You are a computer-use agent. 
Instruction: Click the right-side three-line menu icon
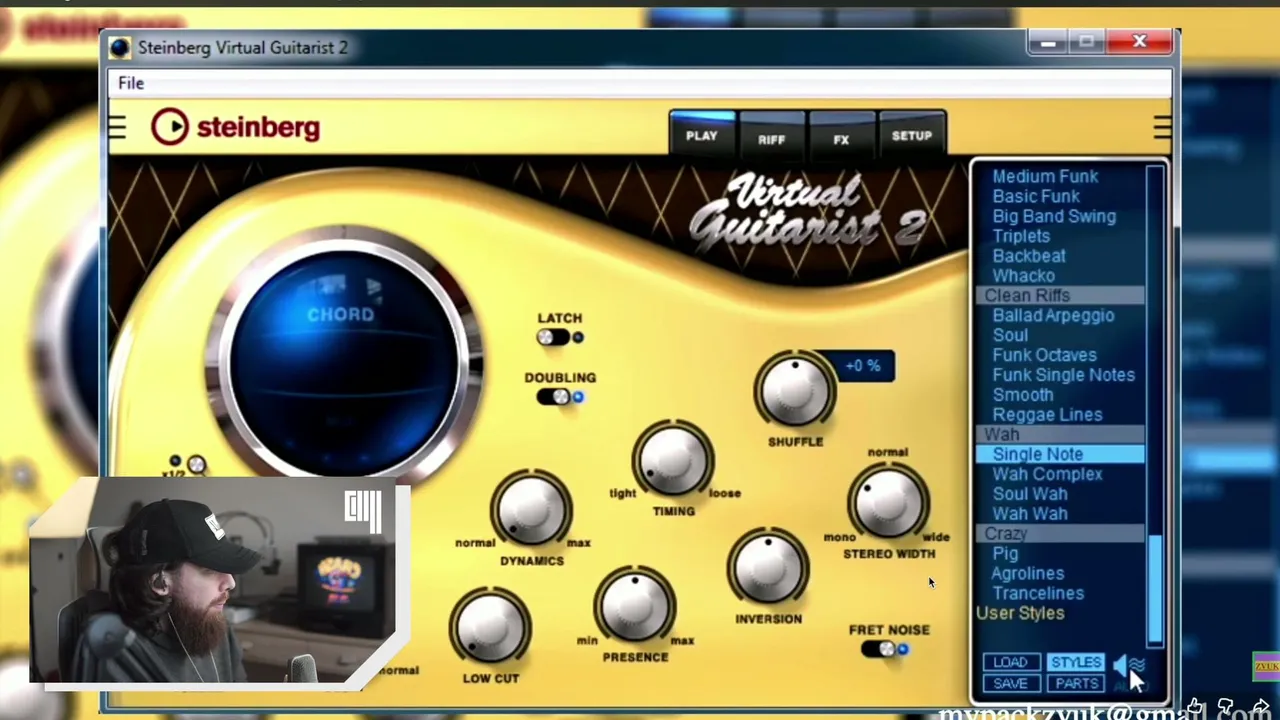click(x=1162, y=127)
